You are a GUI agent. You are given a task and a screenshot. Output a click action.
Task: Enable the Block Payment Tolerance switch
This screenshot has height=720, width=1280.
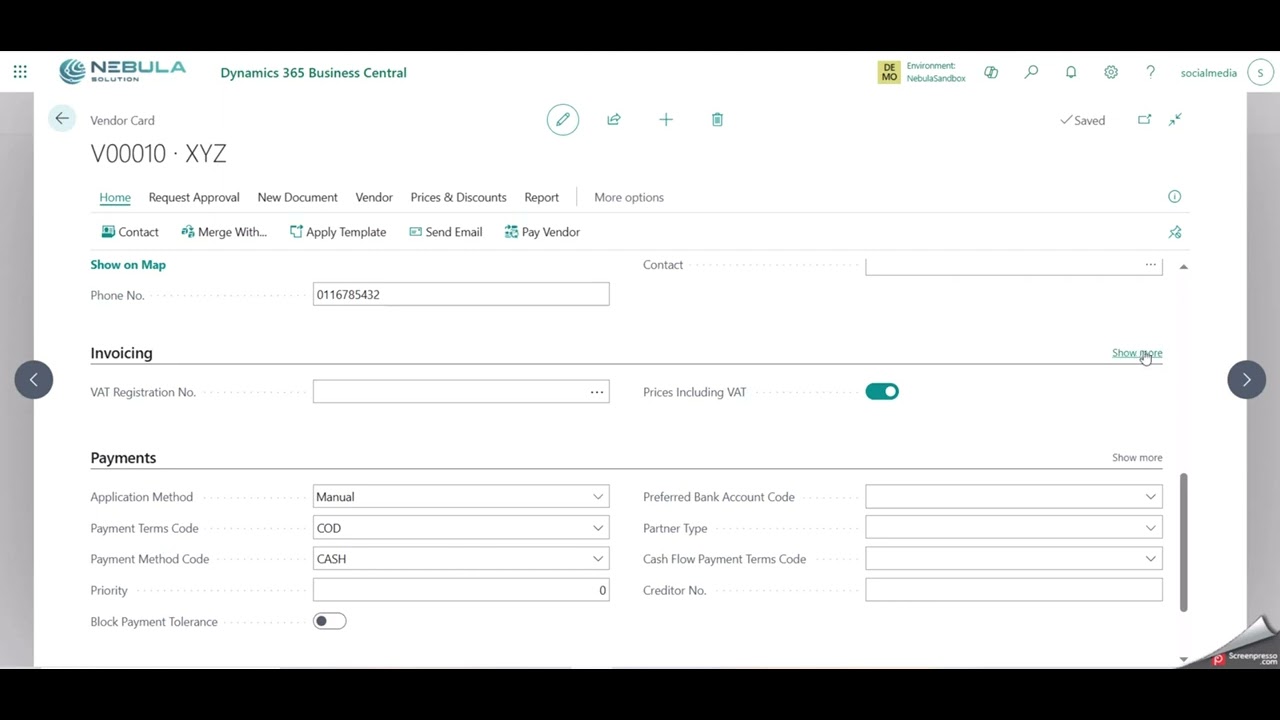pyautogui.click(x=329, y=621)
